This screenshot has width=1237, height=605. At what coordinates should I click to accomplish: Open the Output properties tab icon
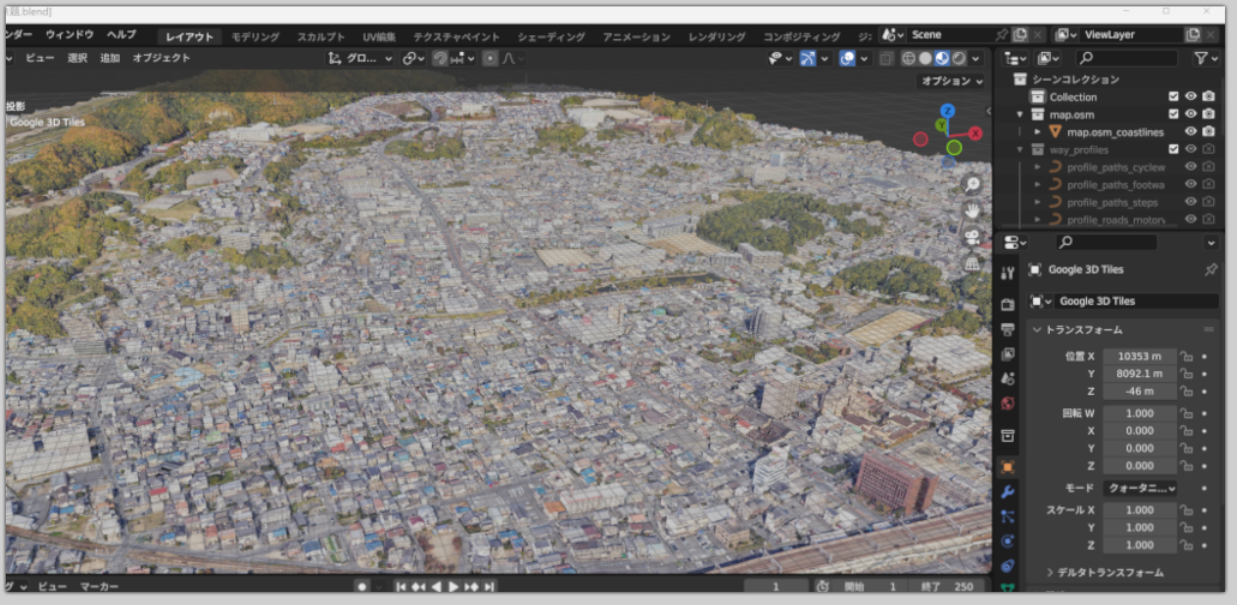click(1007, 329)
